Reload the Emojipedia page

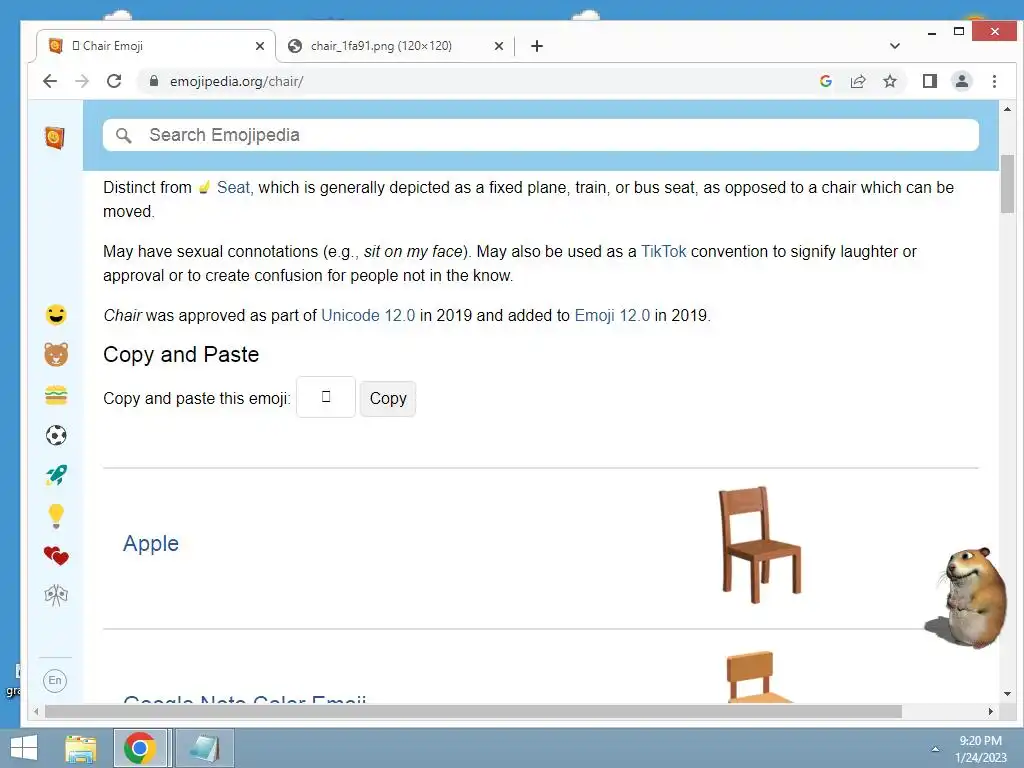(114, 81)
